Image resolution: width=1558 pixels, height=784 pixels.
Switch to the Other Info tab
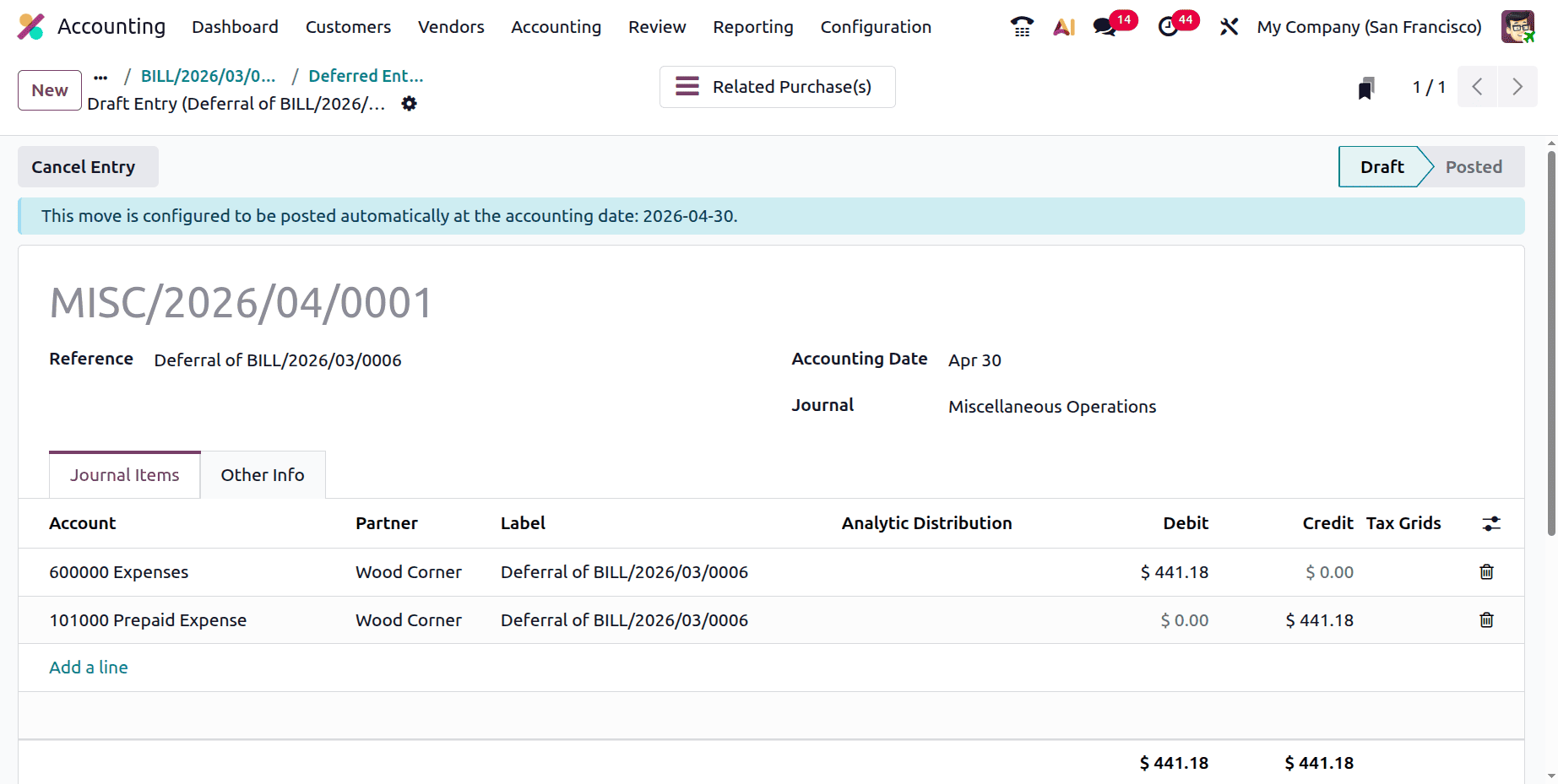click(263, 475)
